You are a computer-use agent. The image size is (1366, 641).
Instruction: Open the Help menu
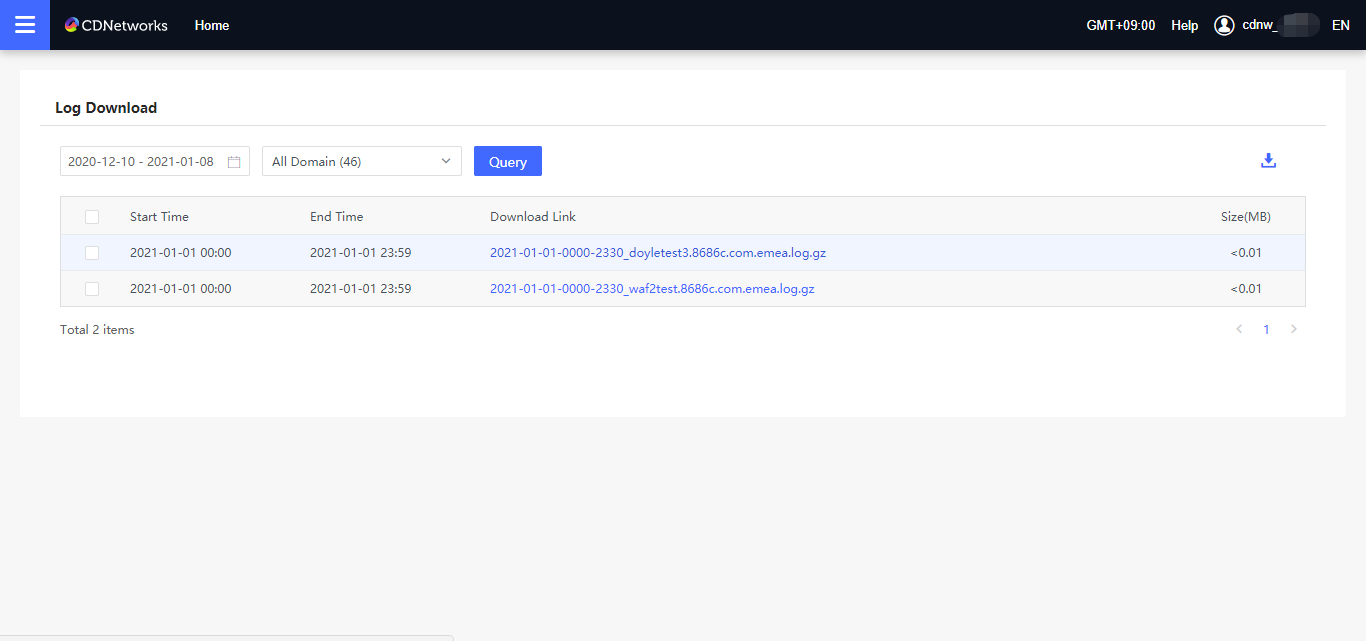tap(1184, 24)
